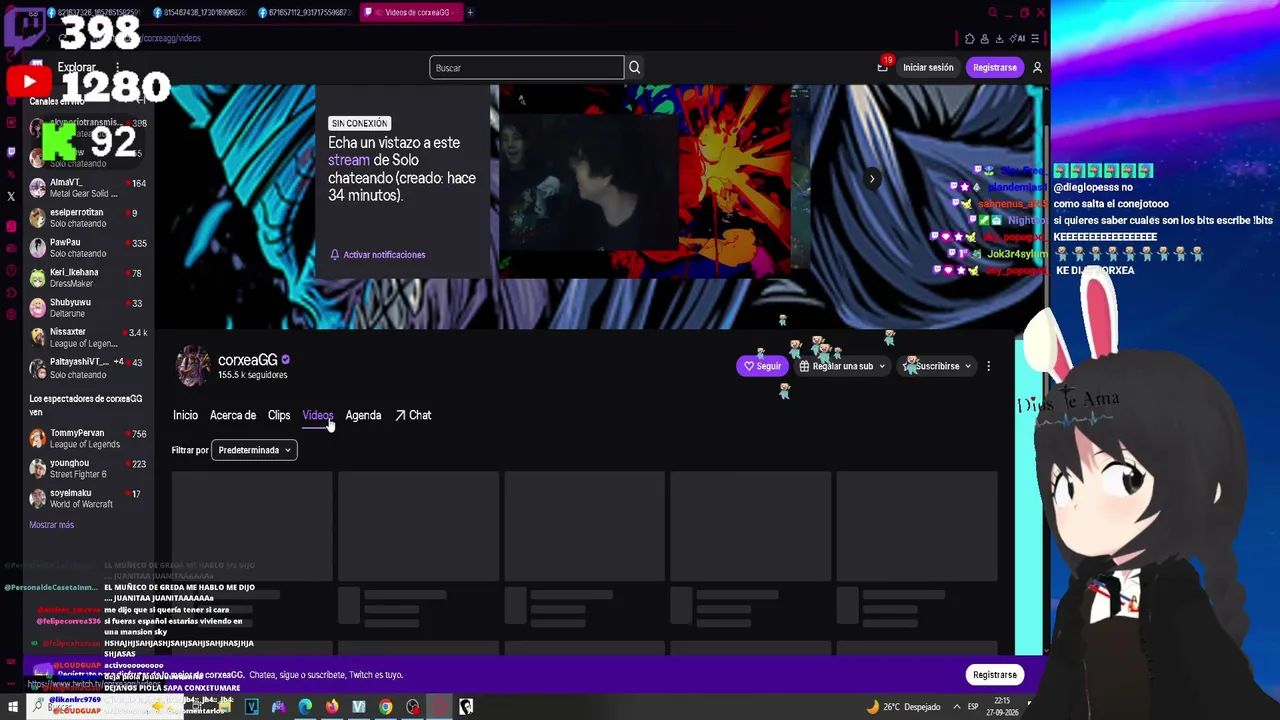Screen dimensions: 1280x720
Task: Open the Opera extensions puzzle icon
Action: 969,38
